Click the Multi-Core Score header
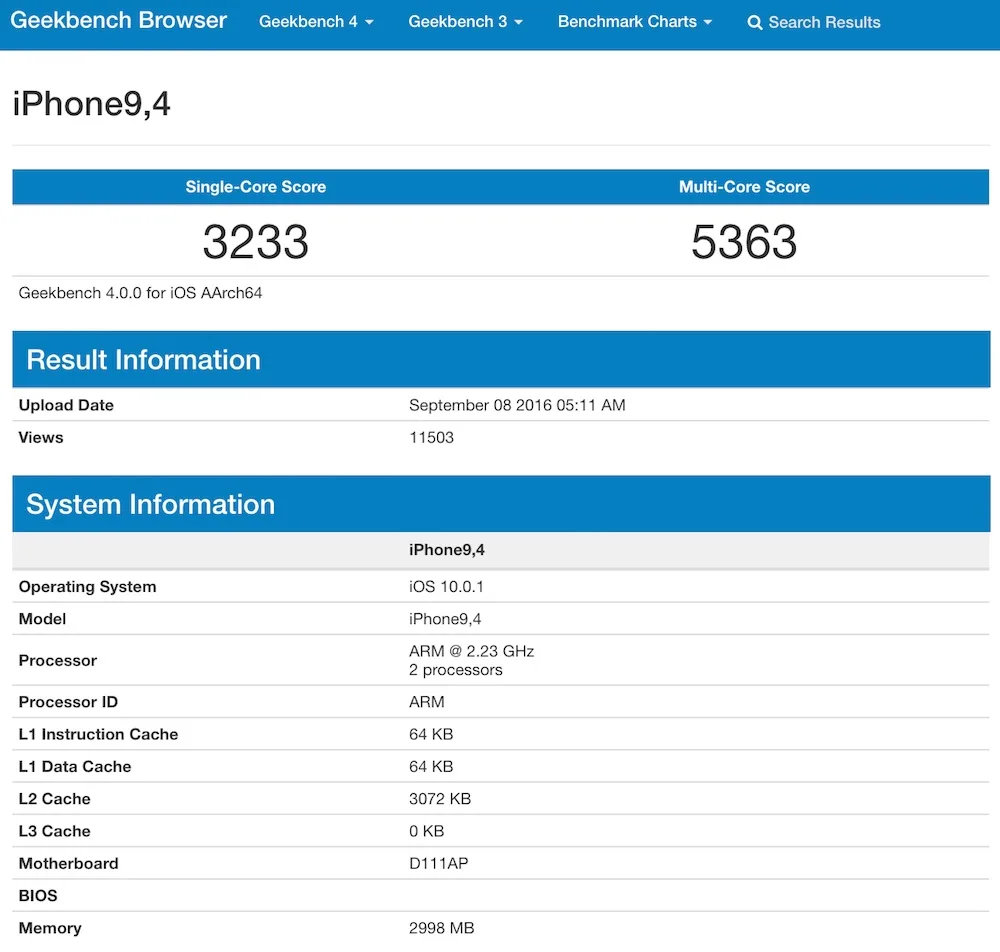 click(744, 187)
